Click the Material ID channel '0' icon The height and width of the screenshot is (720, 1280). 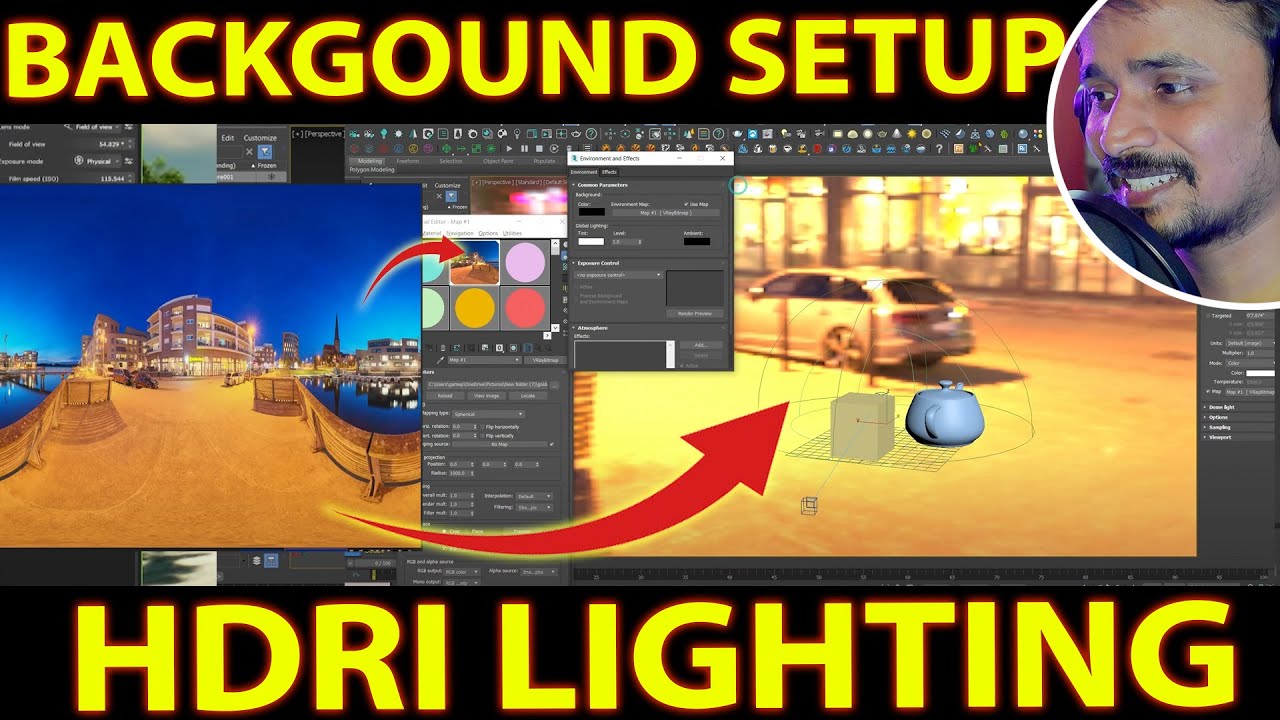click(499, 347)
